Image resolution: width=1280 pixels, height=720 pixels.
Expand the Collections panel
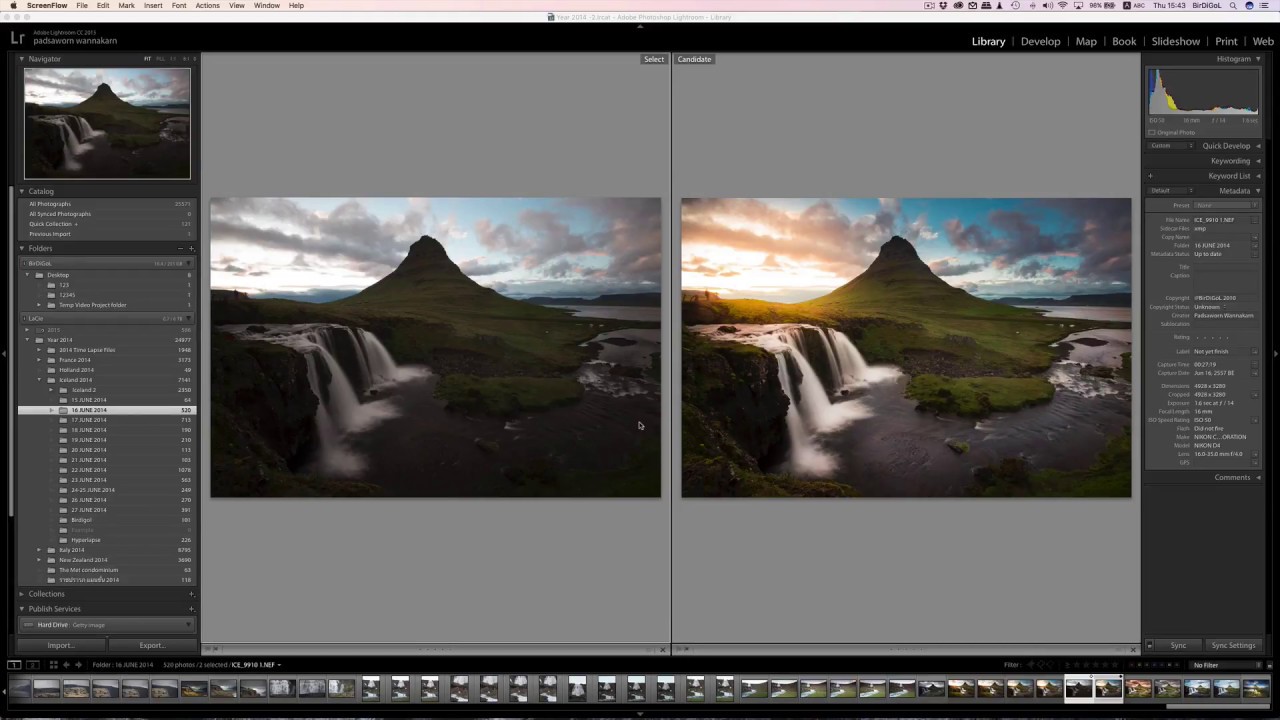point(22,594)
